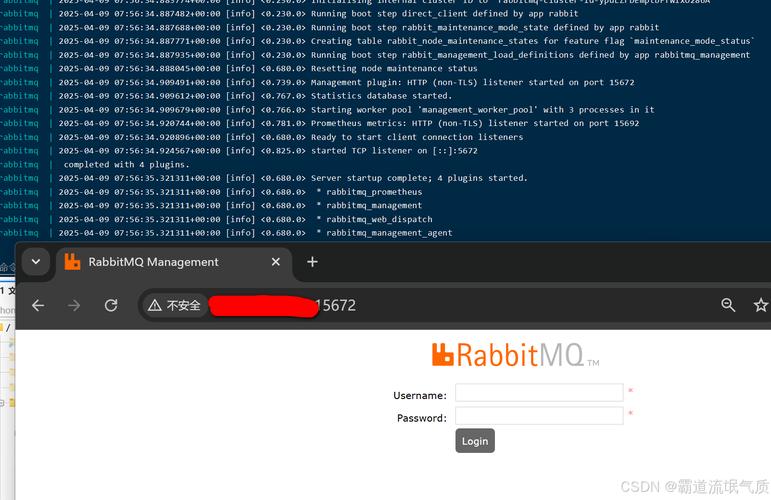Open the tab search dropdown chevron

pyautogui.click(x=36, y=262)
